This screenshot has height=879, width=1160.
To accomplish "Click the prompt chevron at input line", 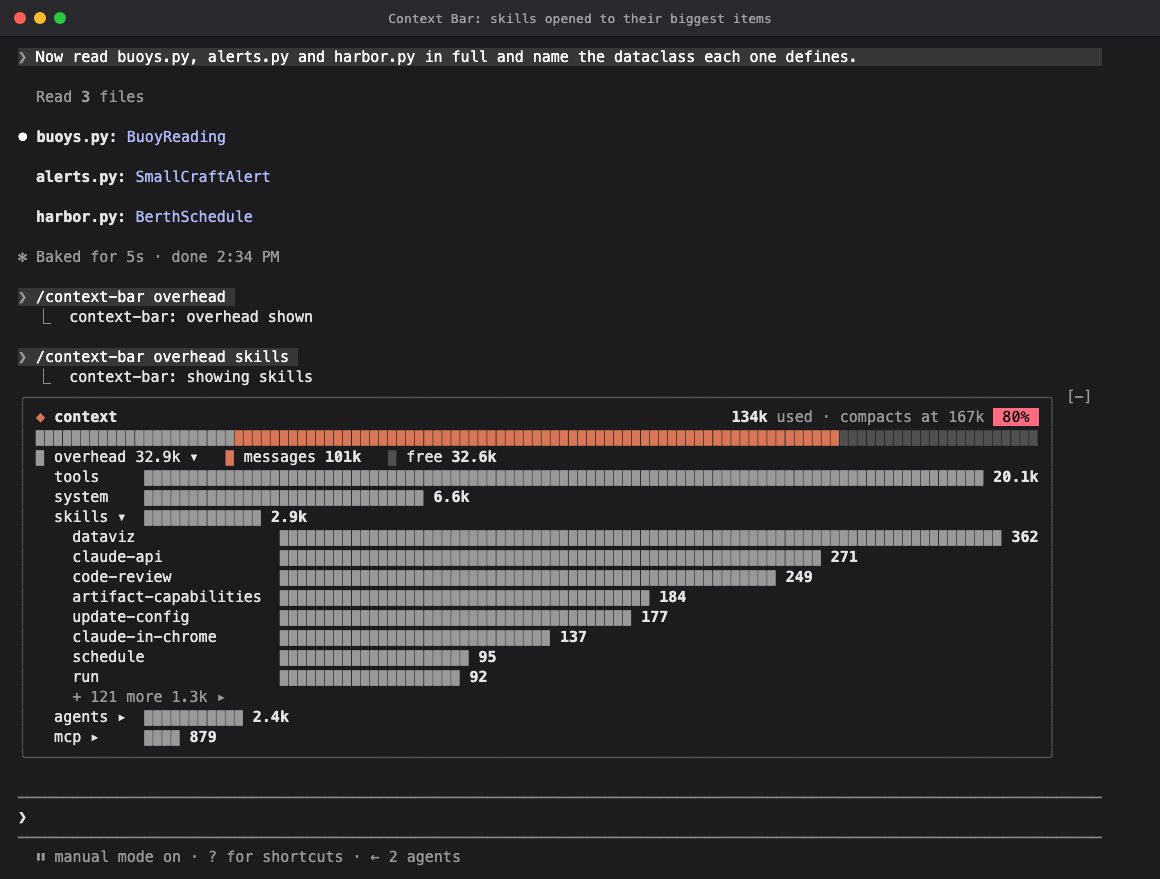I will pyautogui.click(x=22, y=817).
